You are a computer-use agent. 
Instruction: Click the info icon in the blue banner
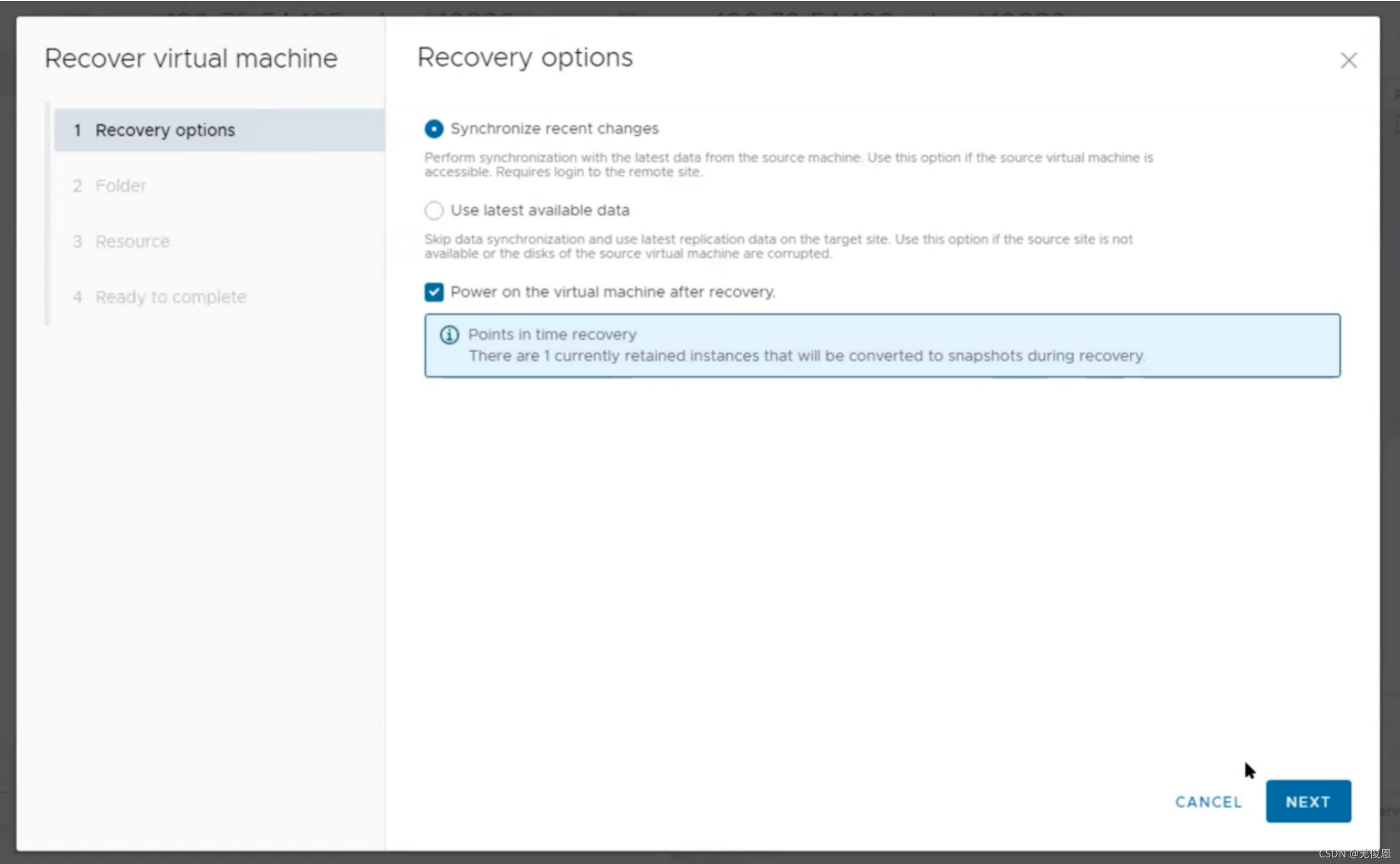click(x=449, y=335)
